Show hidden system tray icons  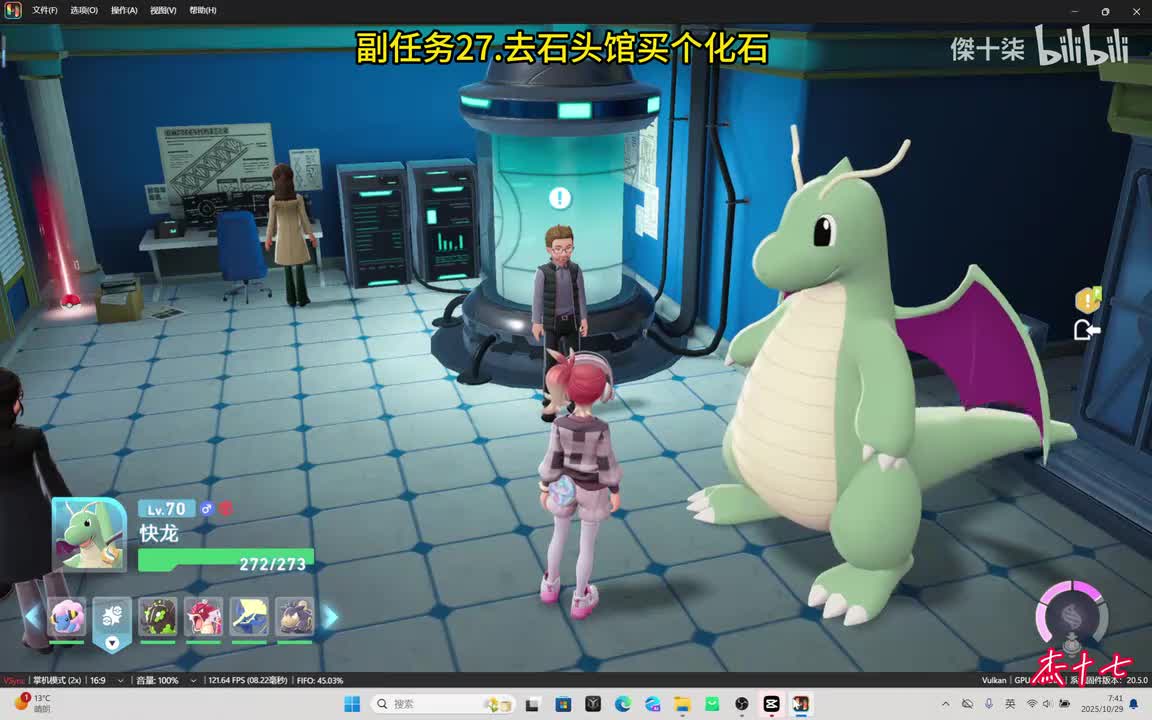click(x=946, y=704)
